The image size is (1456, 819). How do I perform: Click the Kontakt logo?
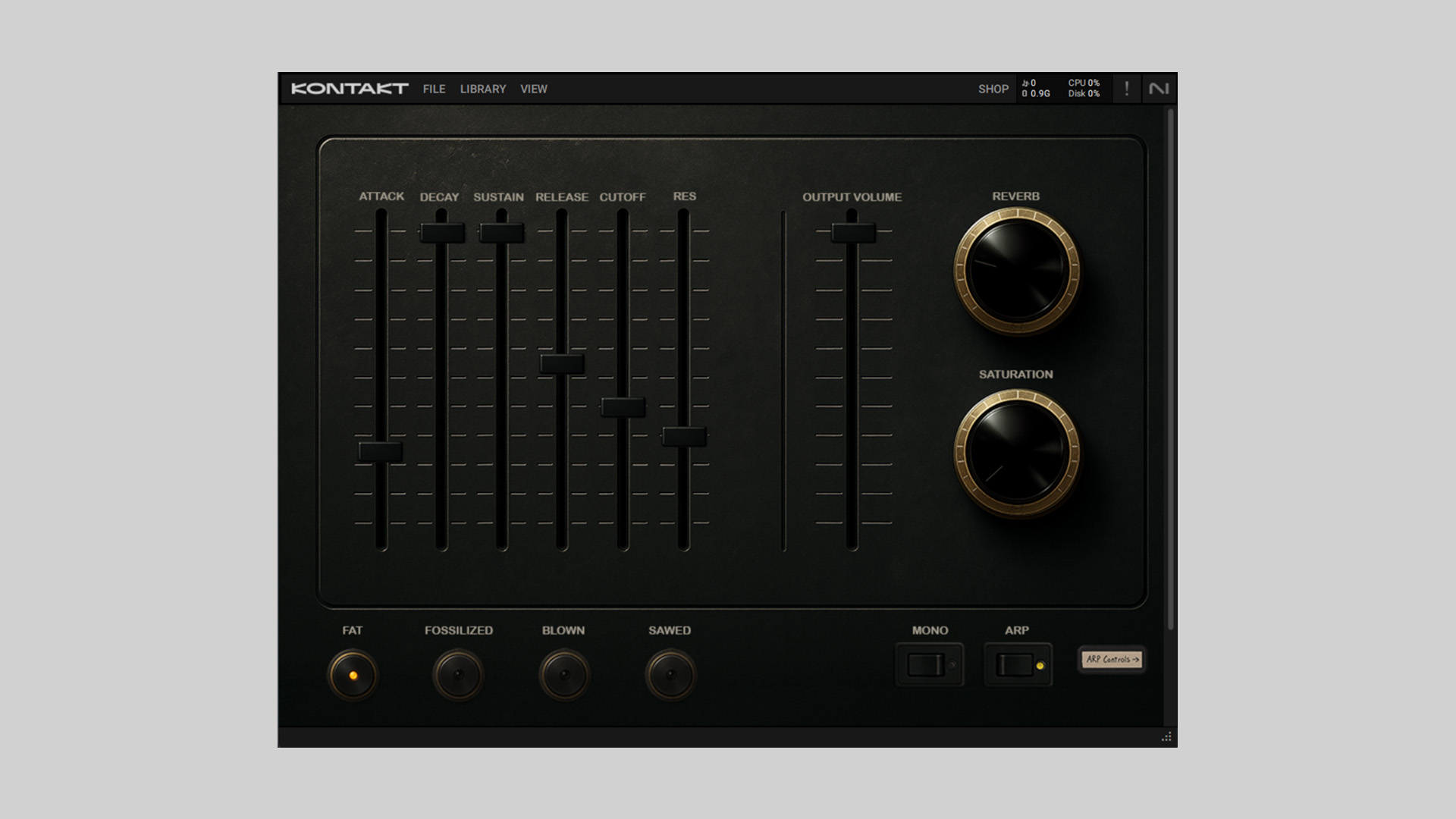[x=350, y=89]
